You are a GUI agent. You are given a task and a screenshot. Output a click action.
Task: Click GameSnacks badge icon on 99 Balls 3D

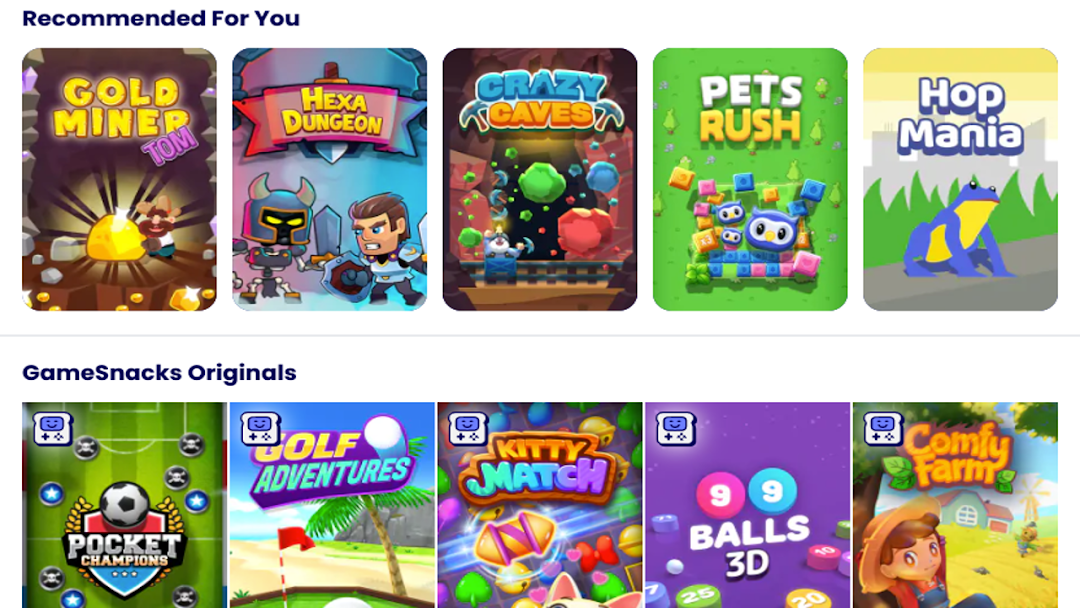[675, 428]
